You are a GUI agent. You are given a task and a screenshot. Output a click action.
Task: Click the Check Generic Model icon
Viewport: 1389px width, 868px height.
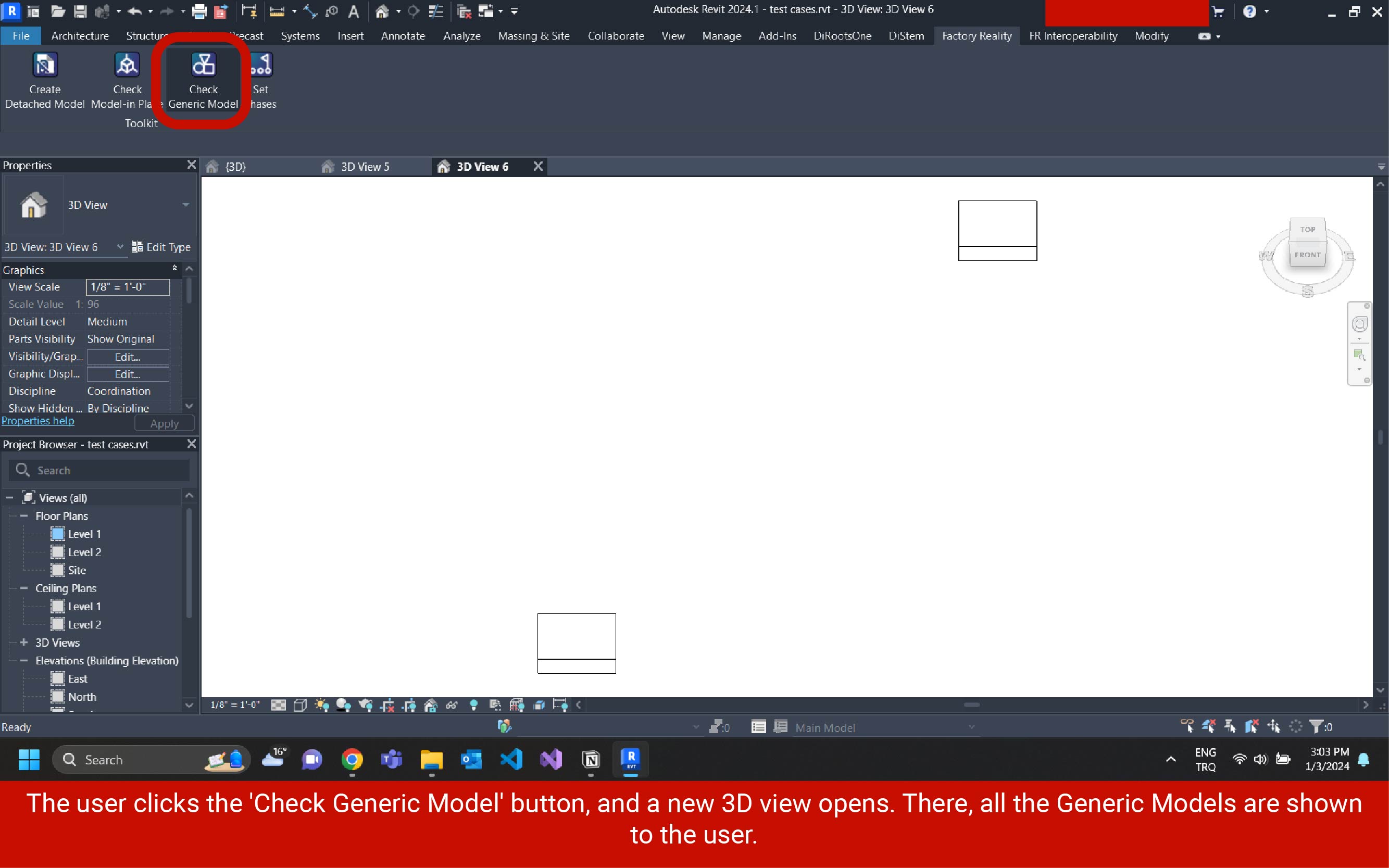[x=203, y=65]
